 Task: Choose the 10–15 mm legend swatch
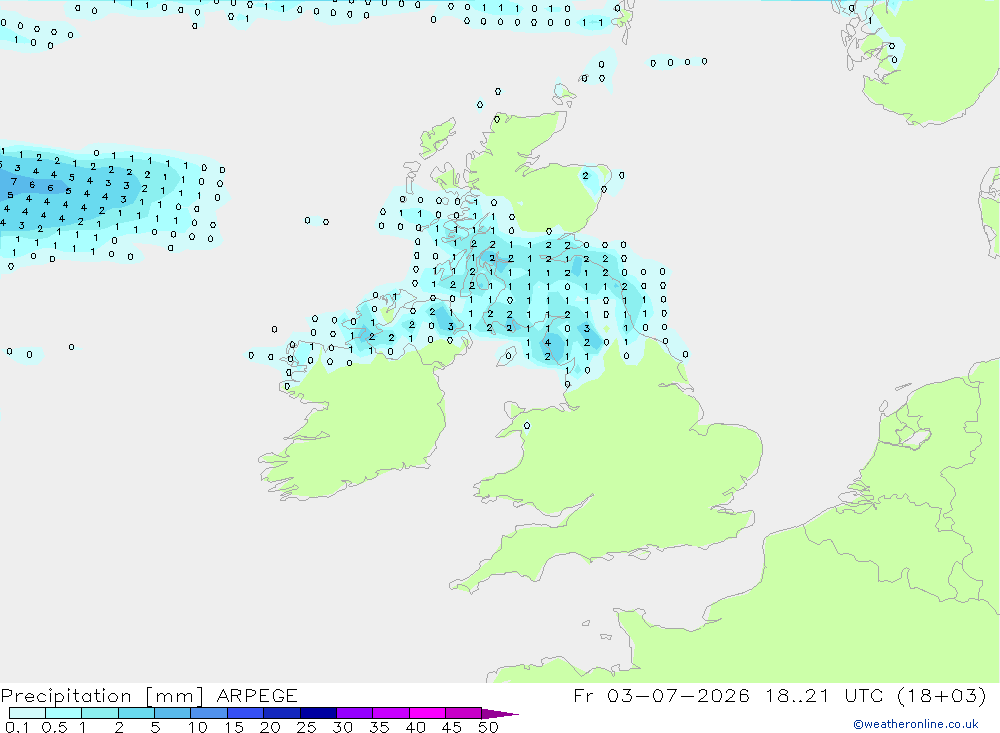click(209, 713)
